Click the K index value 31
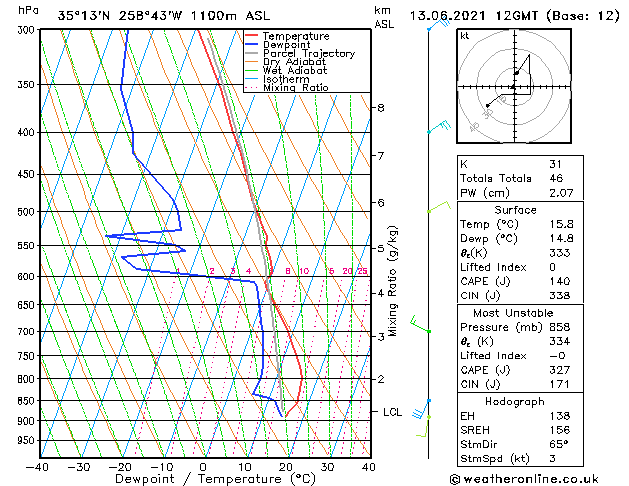The height and width of the screenshot is (486, 629). click(555, 164)
